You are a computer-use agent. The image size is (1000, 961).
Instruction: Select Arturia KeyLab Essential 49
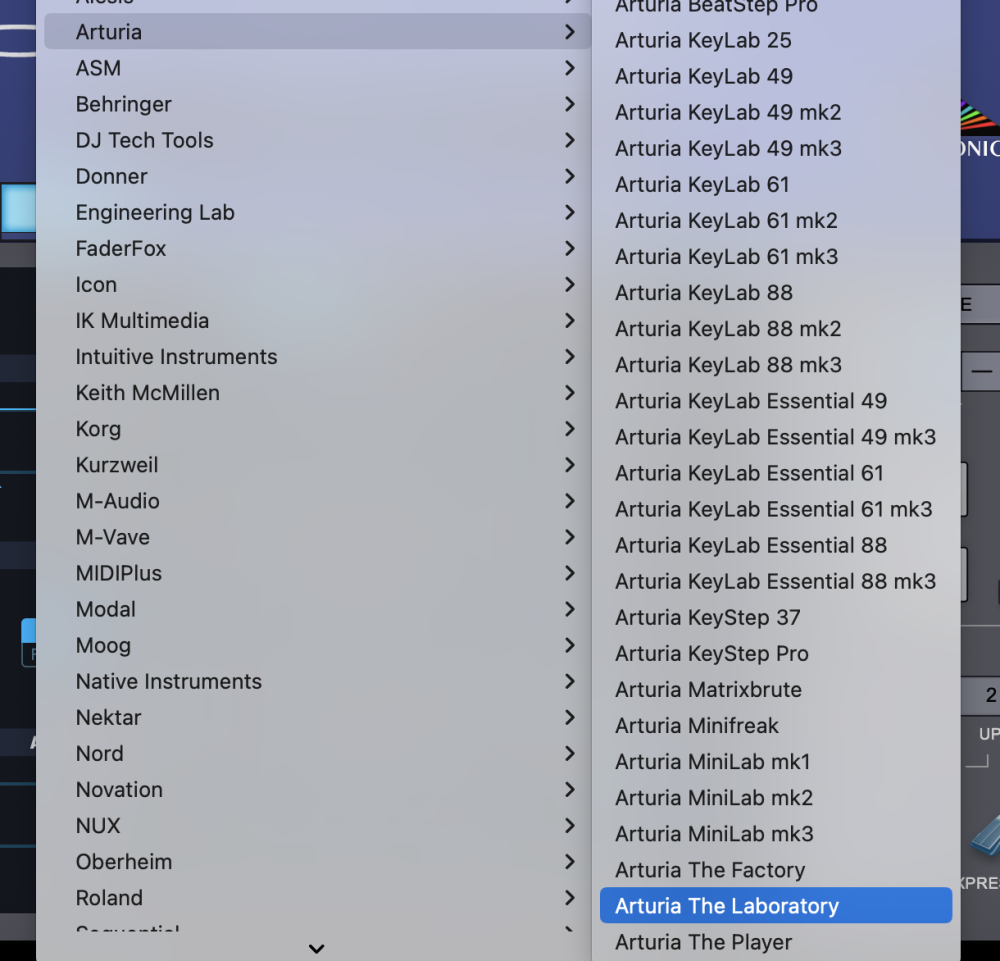click(776, 401)
